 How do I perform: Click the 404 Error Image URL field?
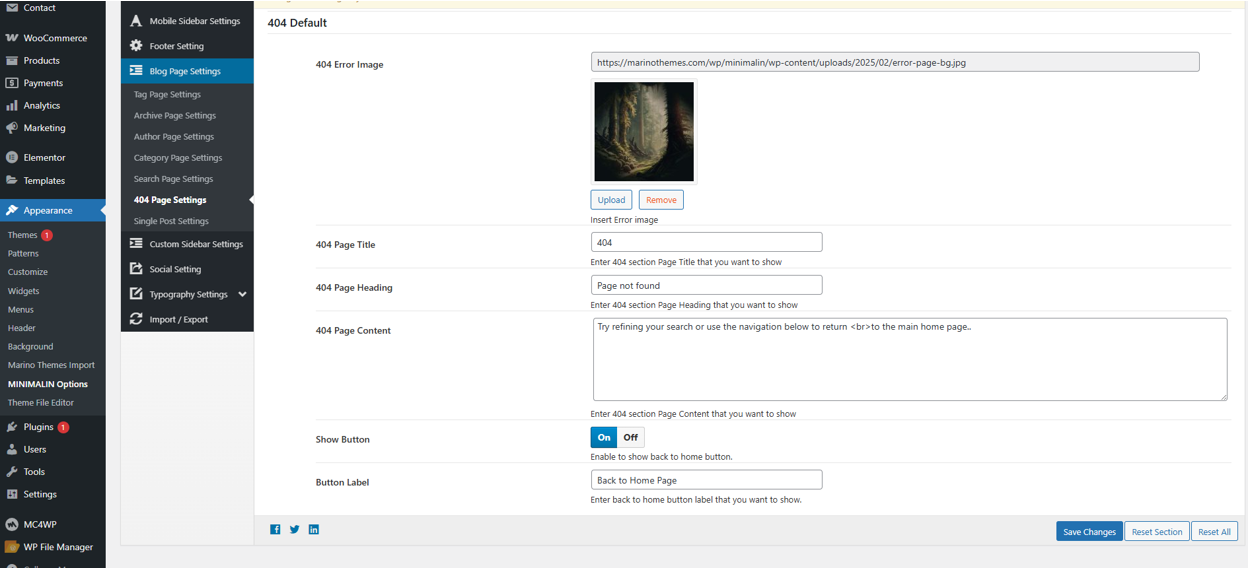tap(895, 62)
